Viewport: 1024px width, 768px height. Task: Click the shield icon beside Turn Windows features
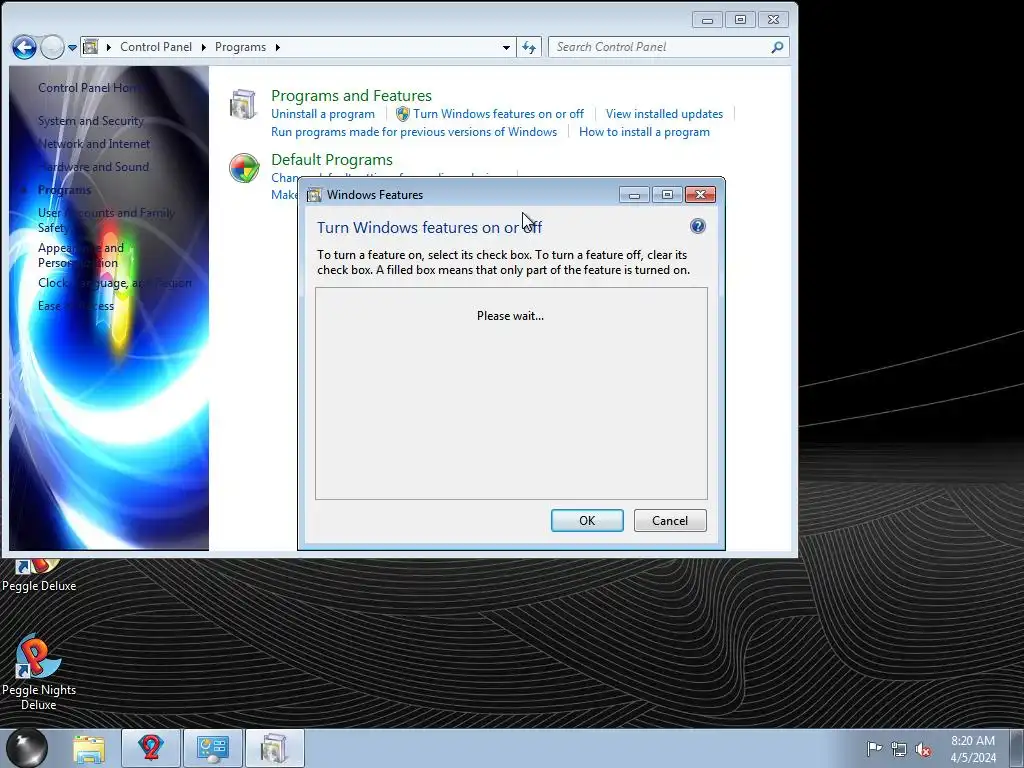[x=403, y=114]
